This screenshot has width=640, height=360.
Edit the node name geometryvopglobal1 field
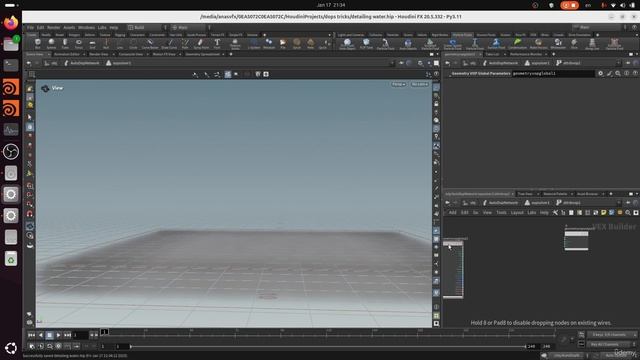click(x=553, y=73)
